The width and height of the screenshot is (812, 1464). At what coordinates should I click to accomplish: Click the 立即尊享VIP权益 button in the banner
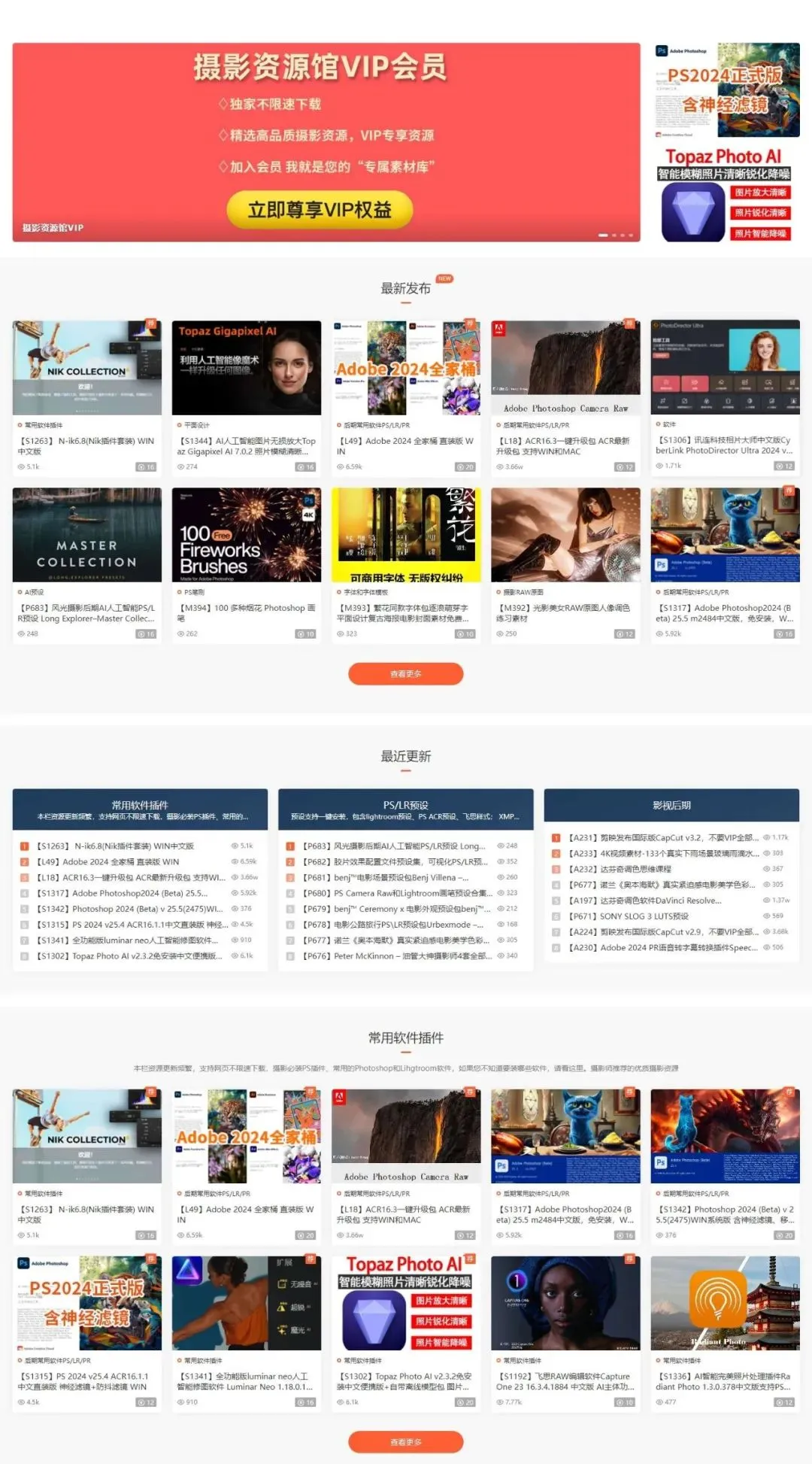pos(320,209)
